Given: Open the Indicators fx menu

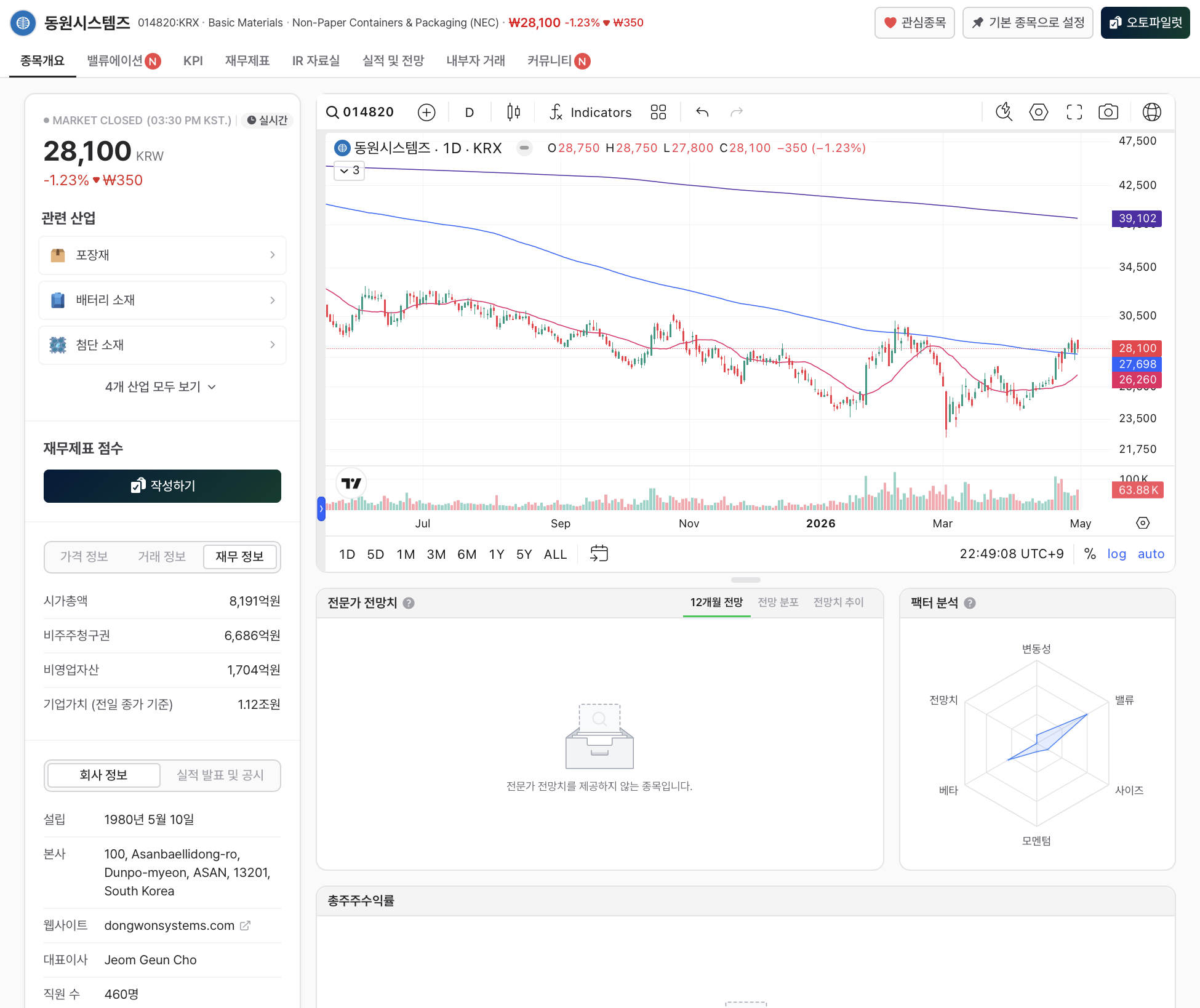Looking at the screenshot, I should click(x=590, y=112).
